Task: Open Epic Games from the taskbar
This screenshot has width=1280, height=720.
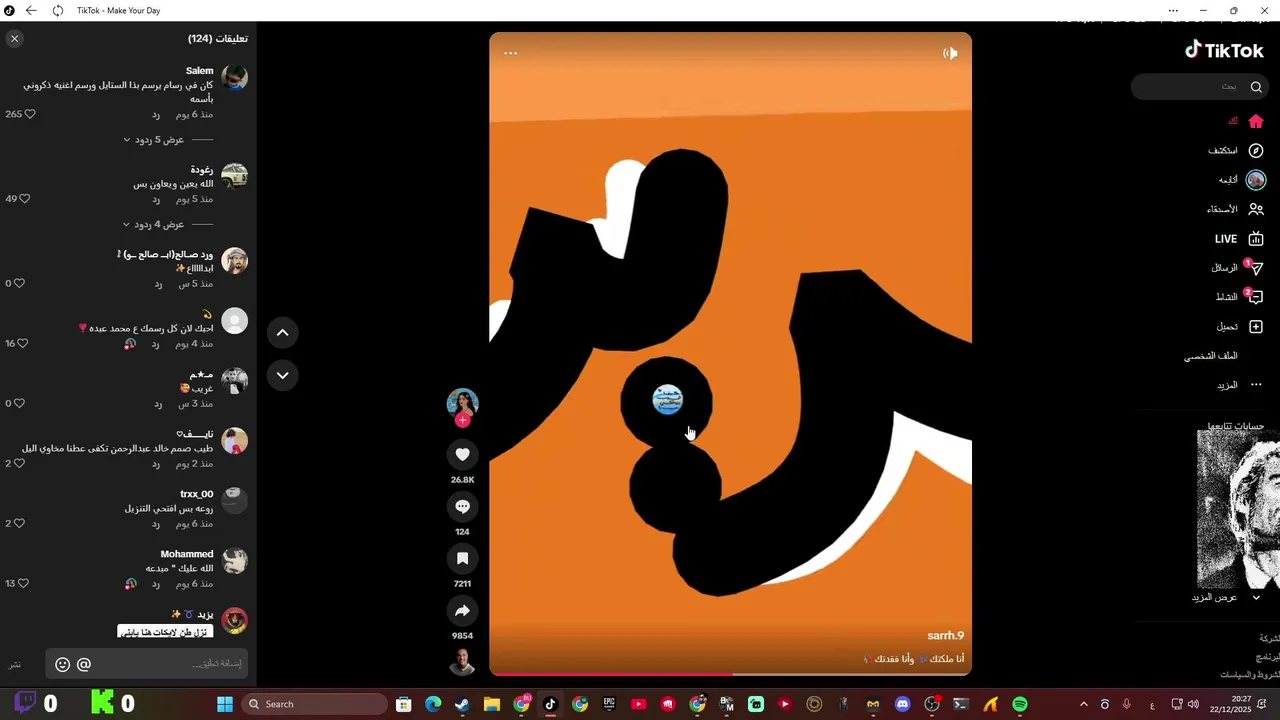Action: 609,704
